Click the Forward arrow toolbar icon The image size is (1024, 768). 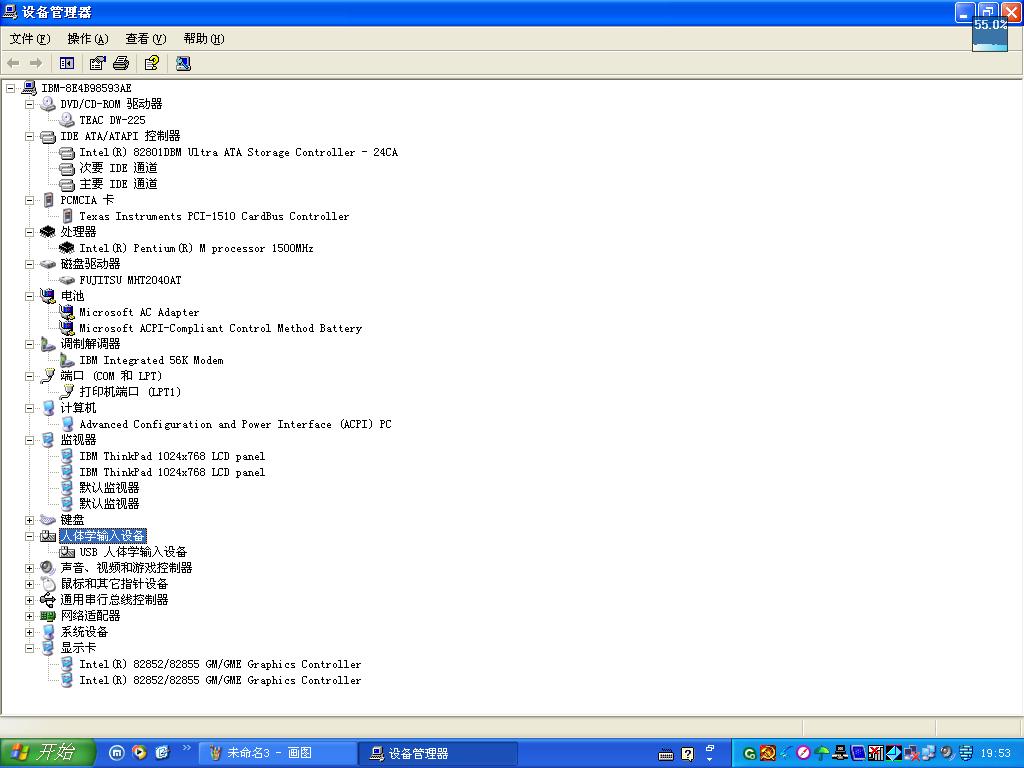pos(36,63)
